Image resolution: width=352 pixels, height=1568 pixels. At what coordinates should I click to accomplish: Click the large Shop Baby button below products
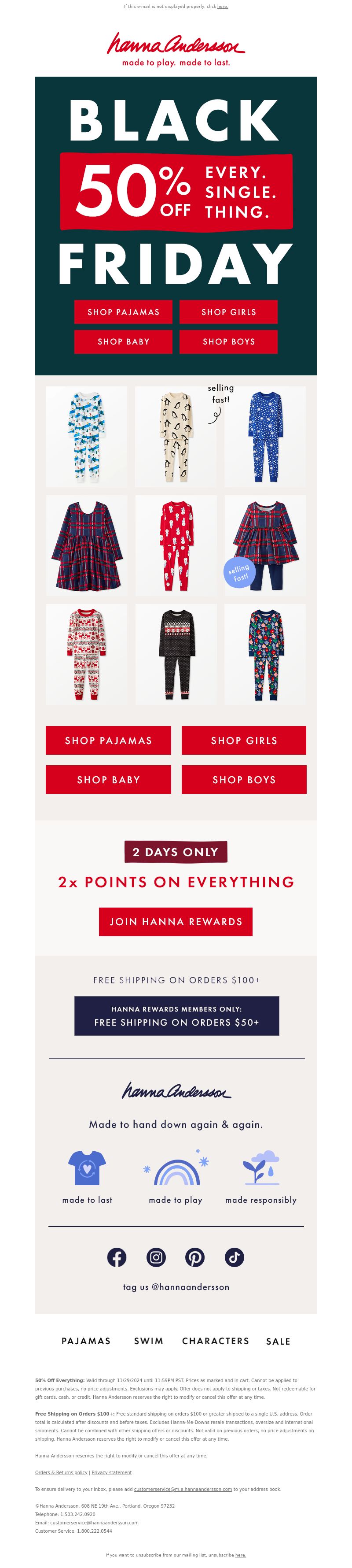point(108,780)
